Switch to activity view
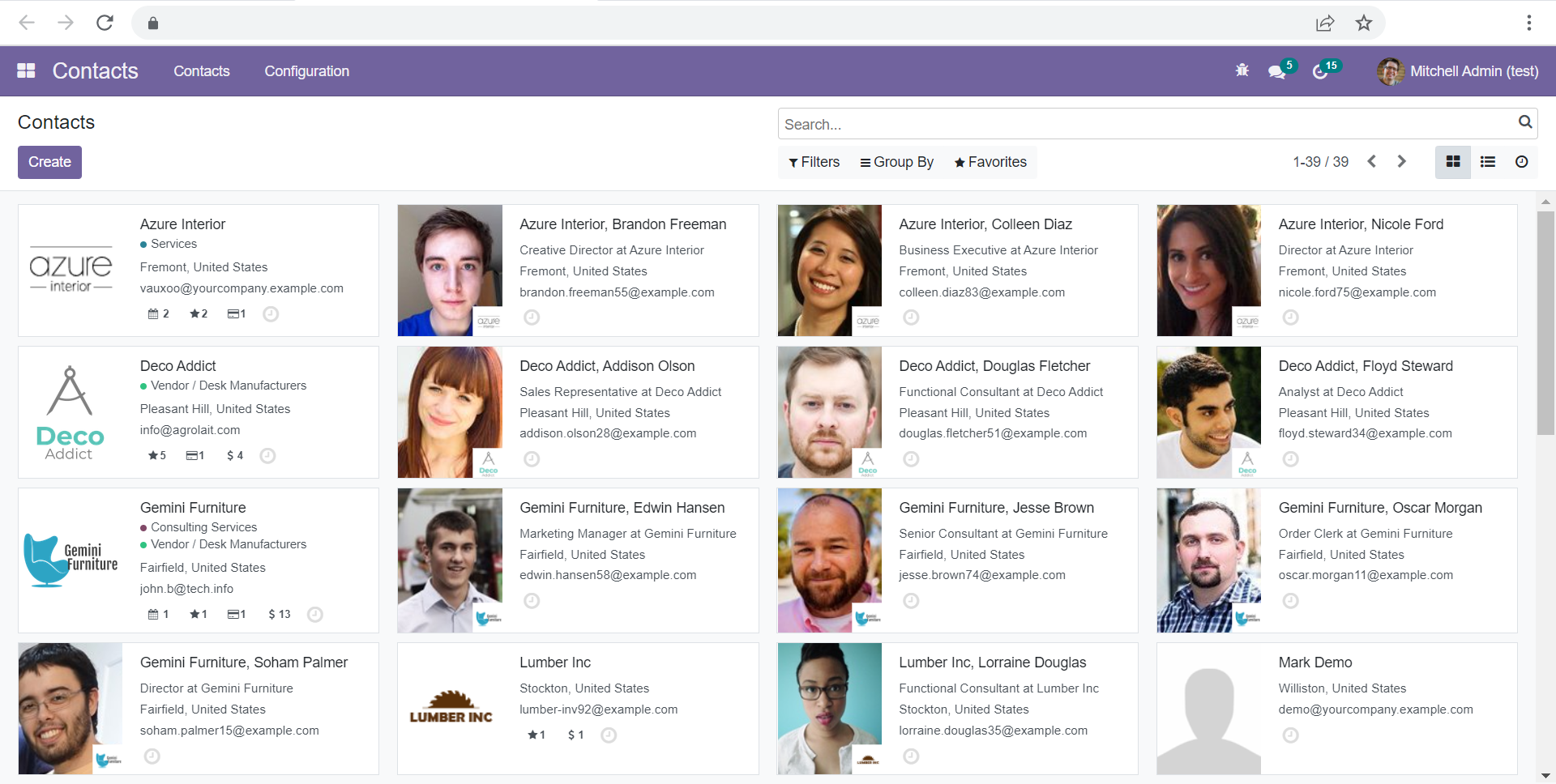Viewport: 1556px width, 784px height. [1522, 162]
